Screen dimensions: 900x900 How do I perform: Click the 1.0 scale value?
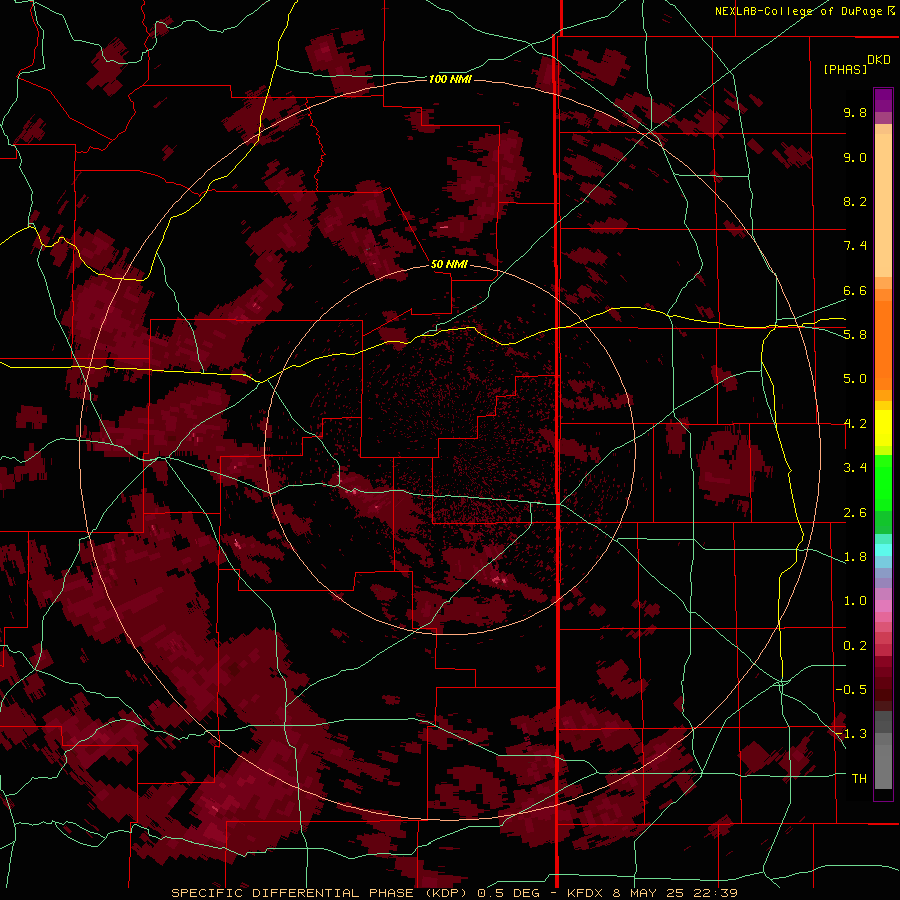pyautogui.click(x=855, y=601)
